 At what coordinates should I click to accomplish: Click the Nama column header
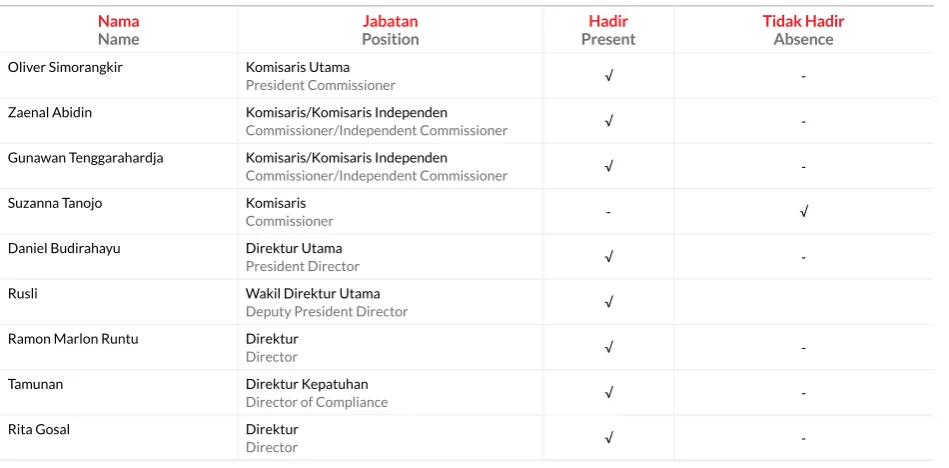(x=119, y=30)
